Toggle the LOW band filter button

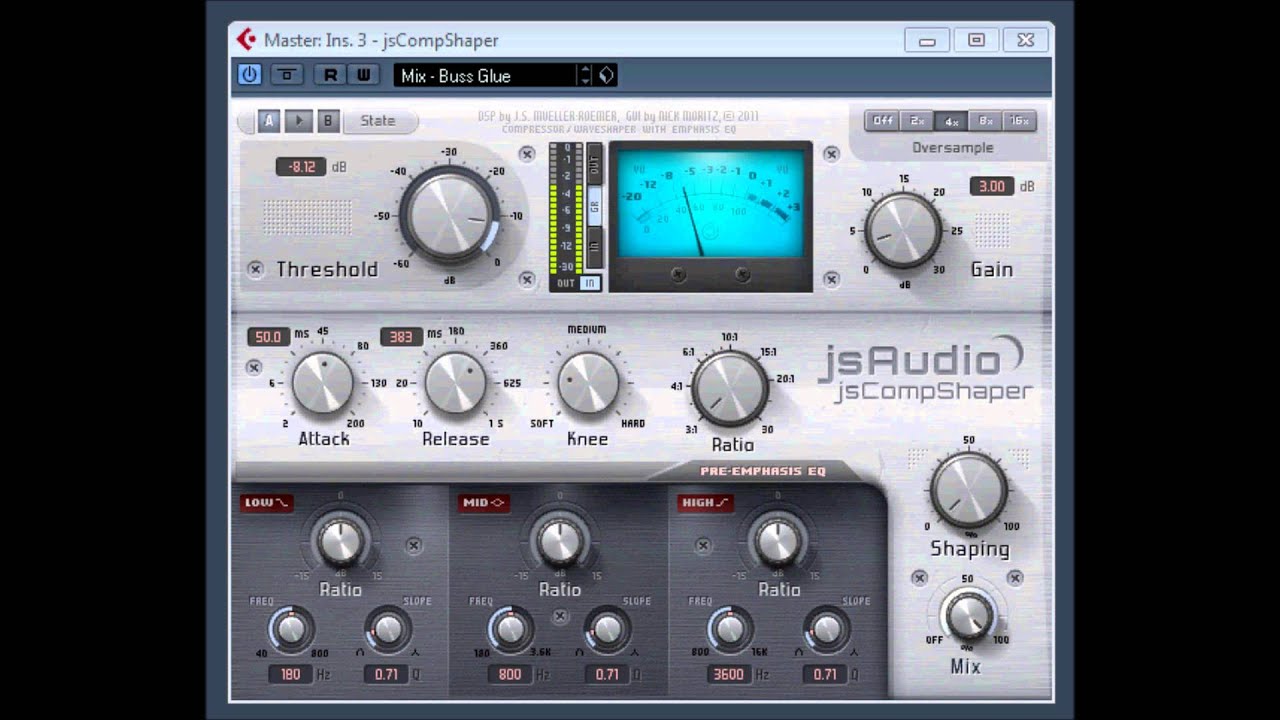click(266, 502)
